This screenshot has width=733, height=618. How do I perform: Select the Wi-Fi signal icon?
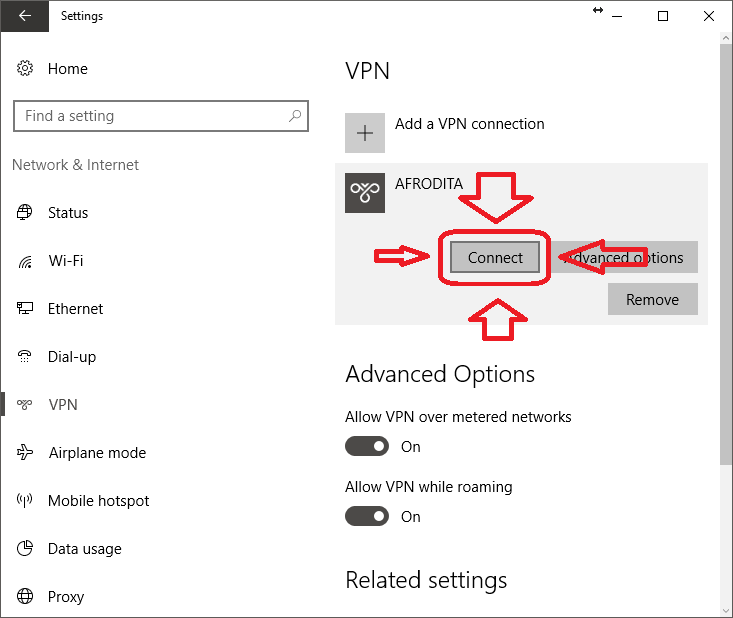(25, 261)
